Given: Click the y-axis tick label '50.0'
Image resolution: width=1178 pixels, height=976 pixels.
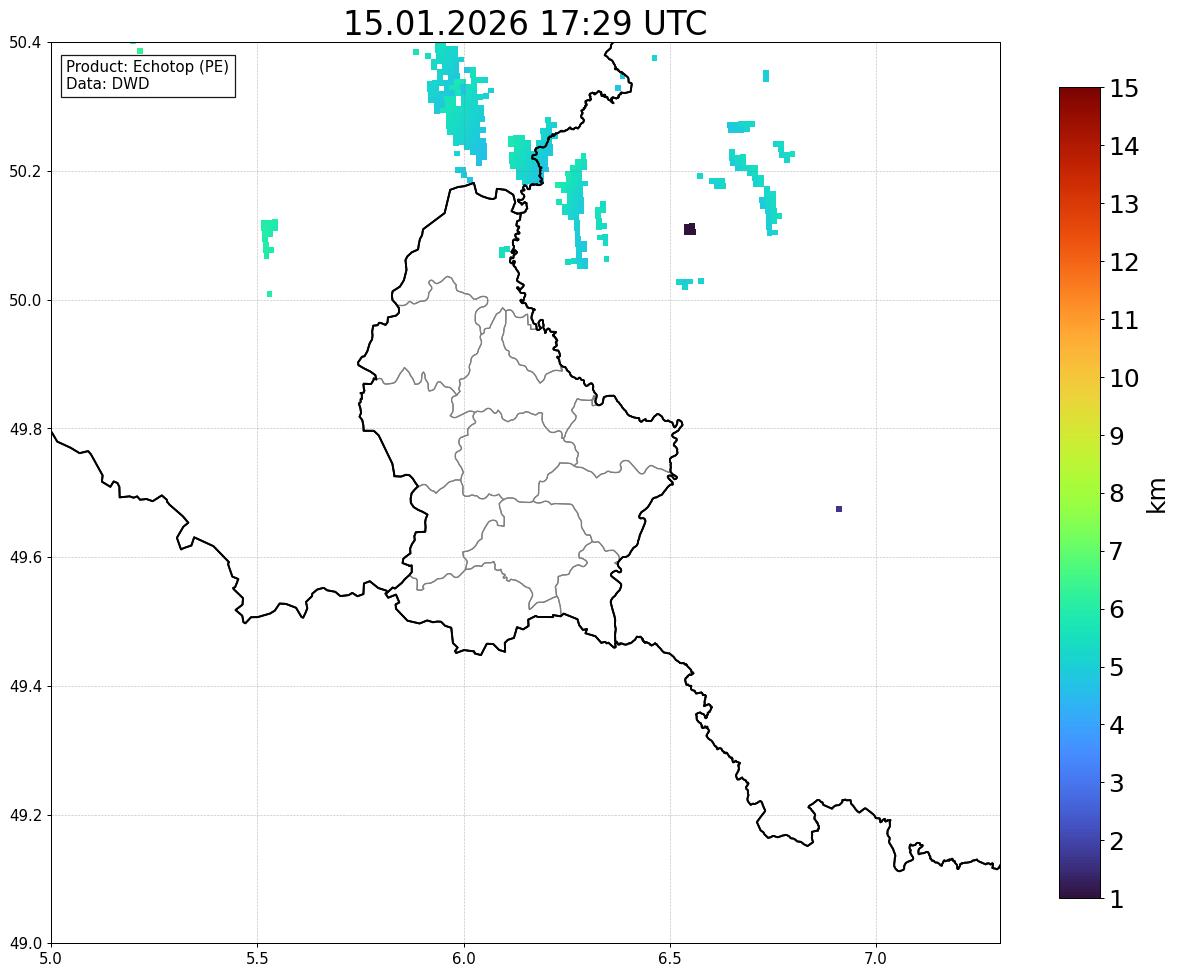Looking at the screenshot, I should [25, 301].
